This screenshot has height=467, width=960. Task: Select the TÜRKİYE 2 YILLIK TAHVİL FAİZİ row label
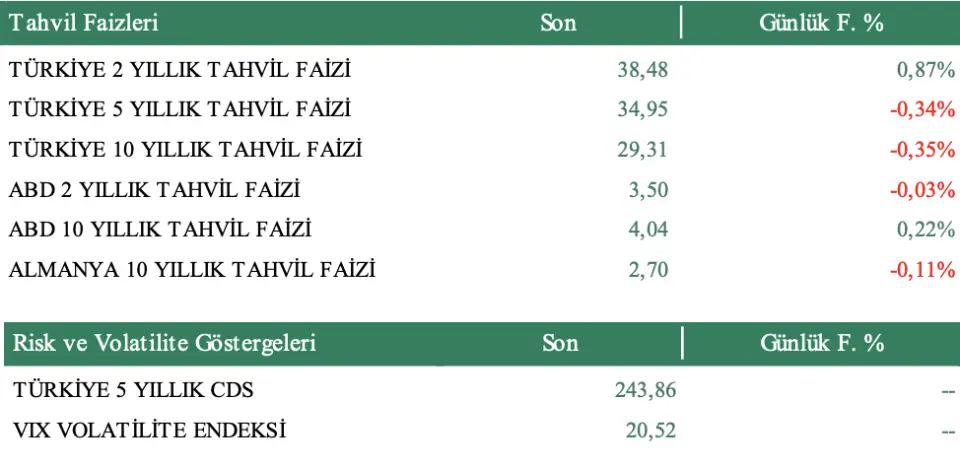(x=180, y=70)
